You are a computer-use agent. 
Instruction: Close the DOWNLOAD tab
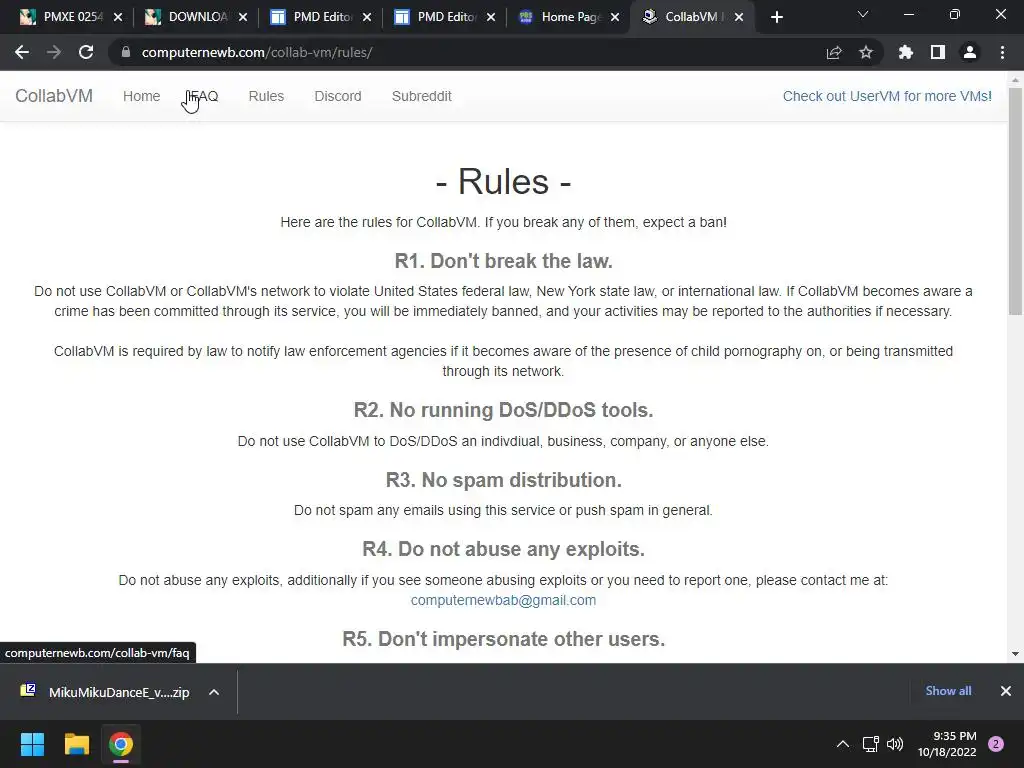pyautogui.click(x=243, y=17)
